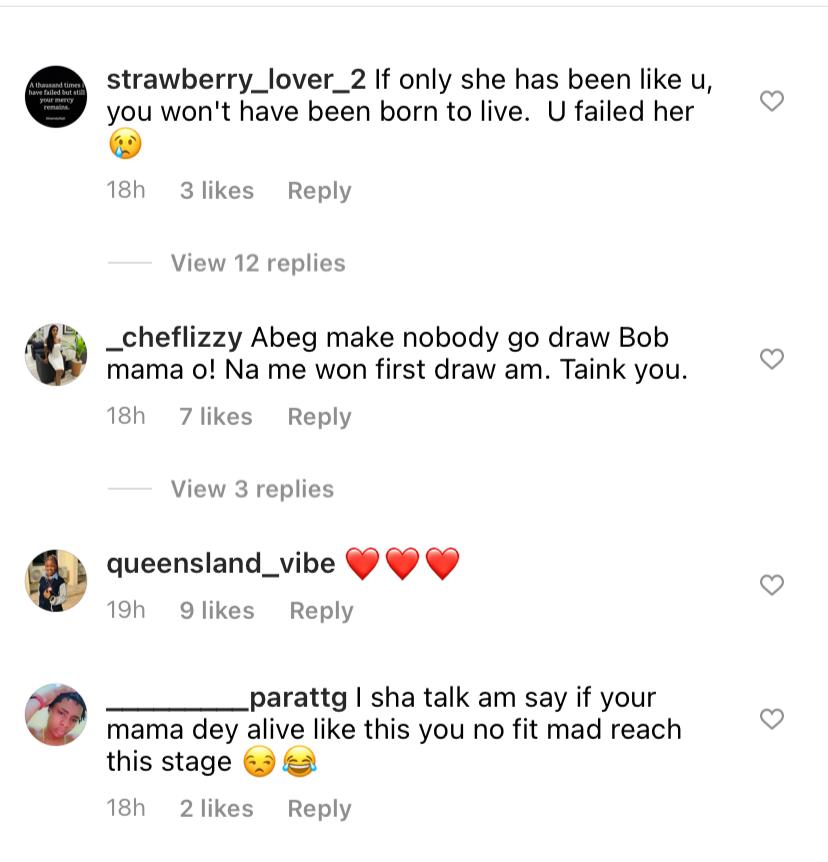Viewport: 828px width, 862px height.
Task: View 3 likes on strawberry_lover_2's comment
Action: [217, 191]
